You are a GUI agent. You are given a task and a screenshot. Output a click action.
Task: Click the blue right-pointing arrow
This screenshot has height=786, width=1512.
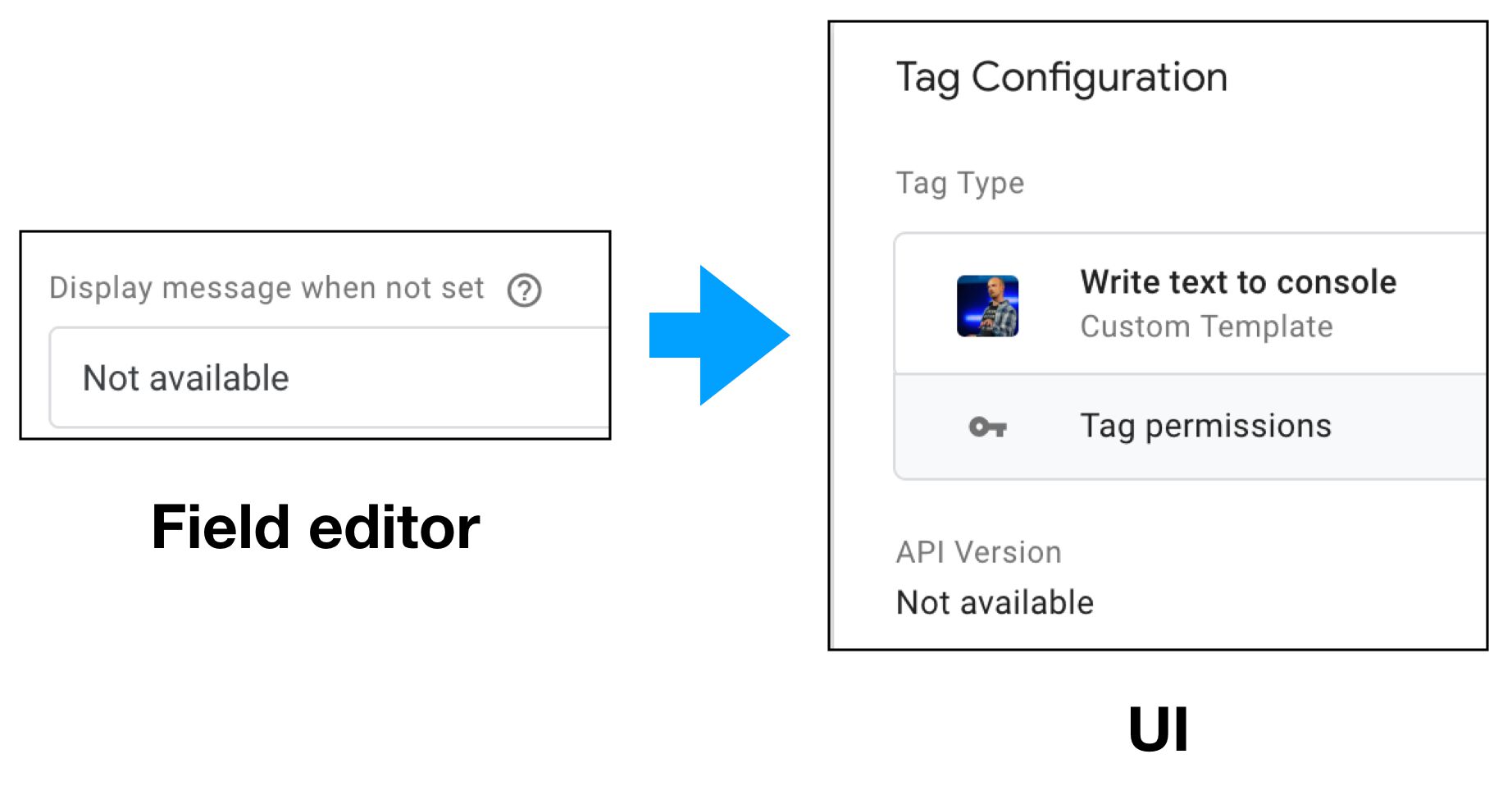coord(719,335)
